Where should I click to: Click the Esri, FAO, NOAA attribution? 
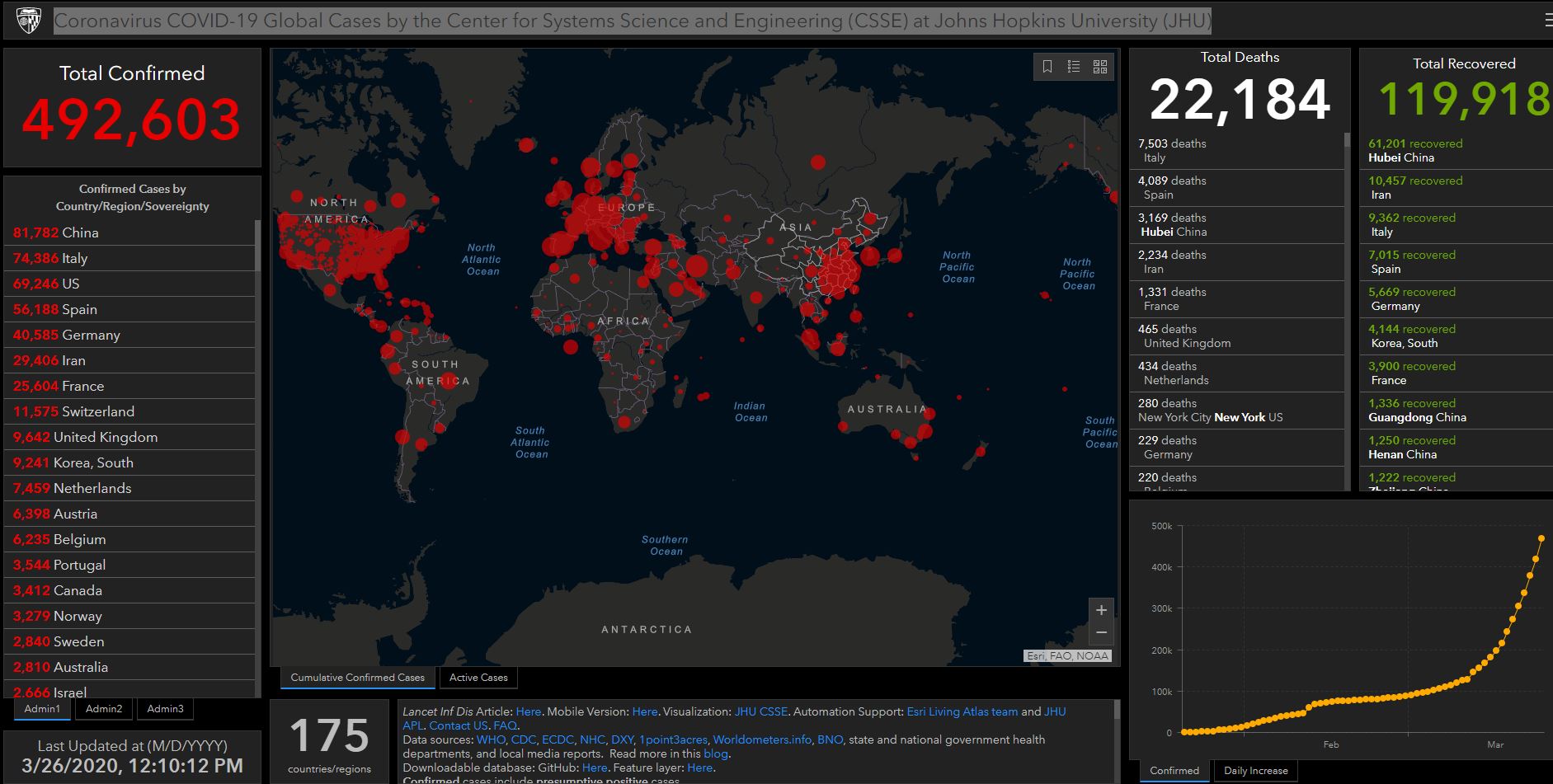1068,656
